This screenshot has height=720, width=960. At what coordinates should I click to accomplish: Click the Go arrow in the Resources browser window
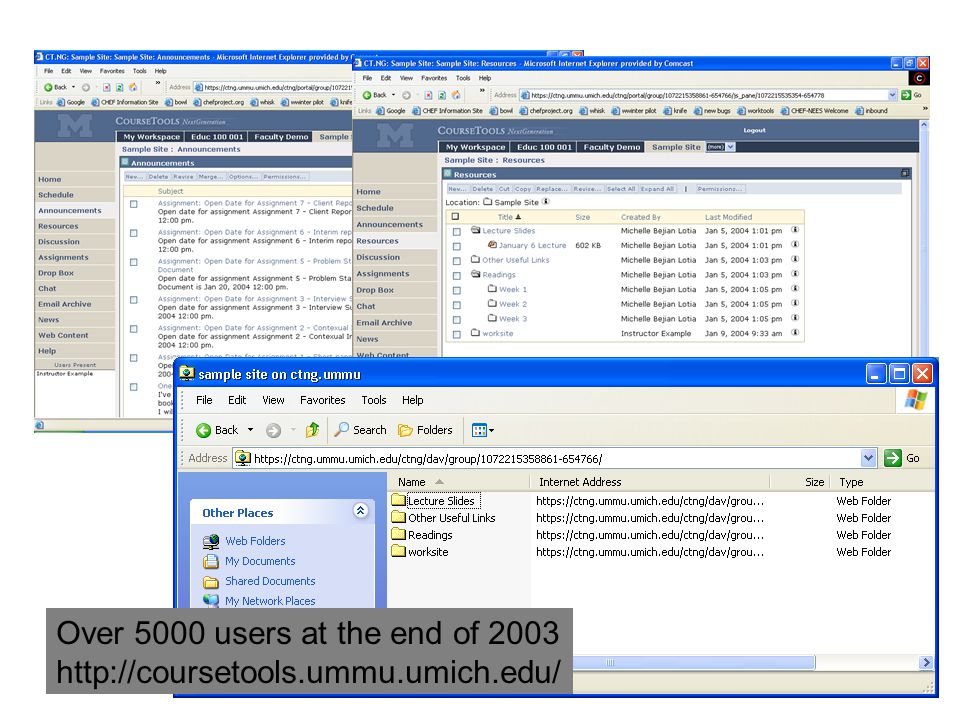pyautogui.click(x=906, y=95)
